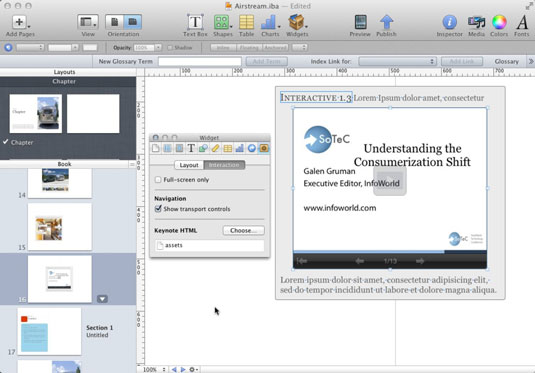Click widget rewind-to-start control
The image size is (535, 373).
tap(302, 261)
